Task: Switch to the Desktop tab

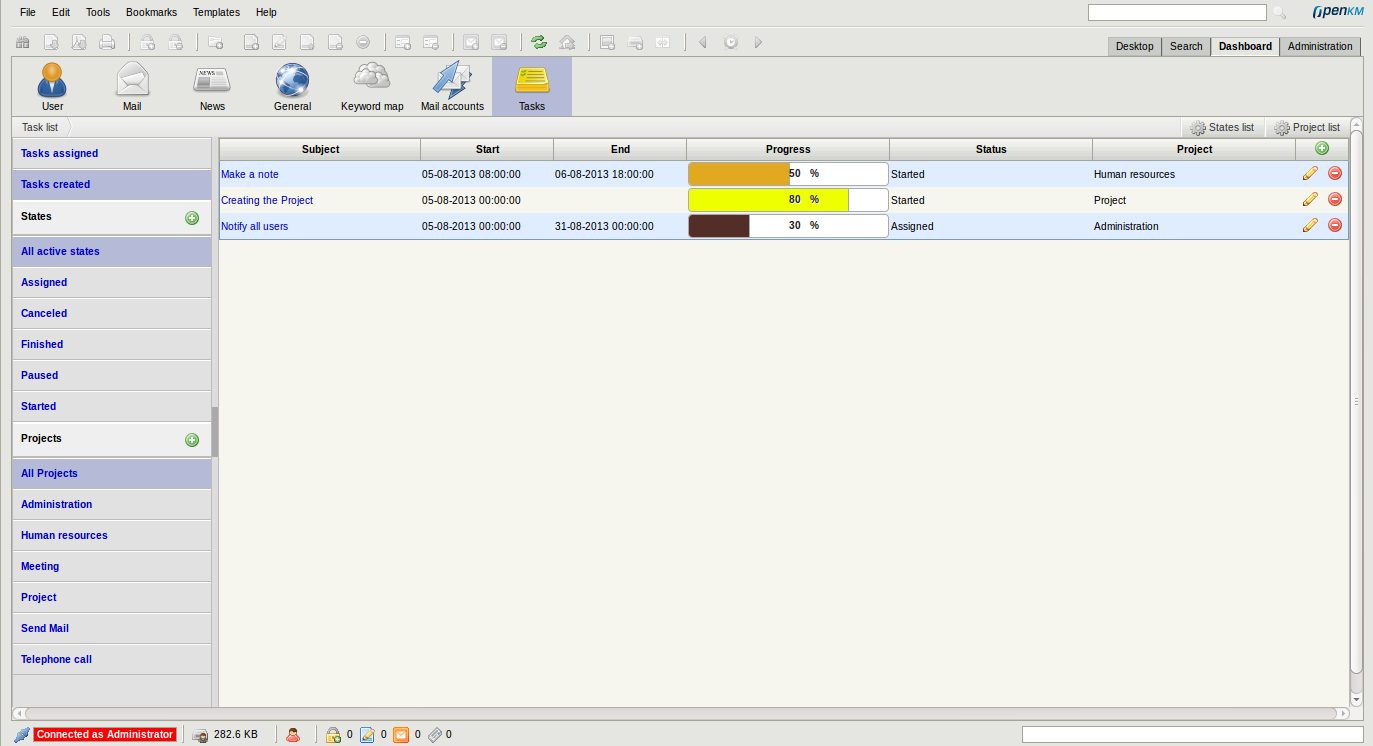Action: click(x=1135, y=46)
